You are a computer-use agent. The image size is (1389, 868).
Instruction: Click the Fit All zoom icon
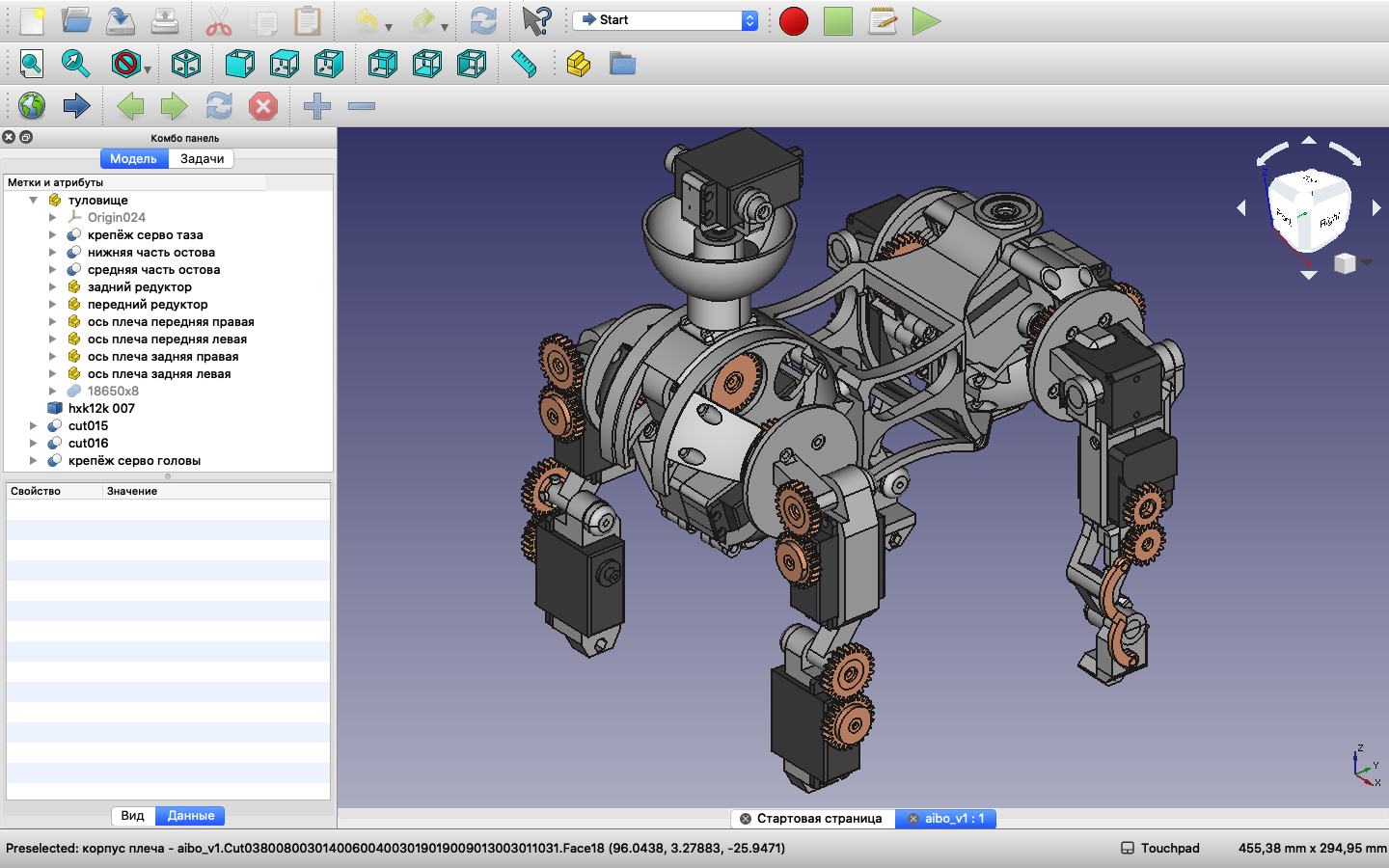32,65
